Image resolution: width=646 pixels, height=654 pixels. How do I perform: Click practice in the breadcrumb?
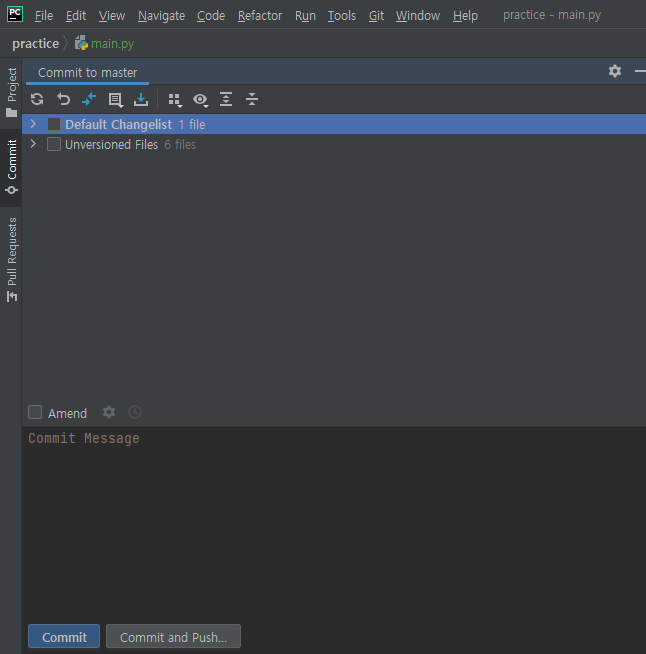[35, 43]
